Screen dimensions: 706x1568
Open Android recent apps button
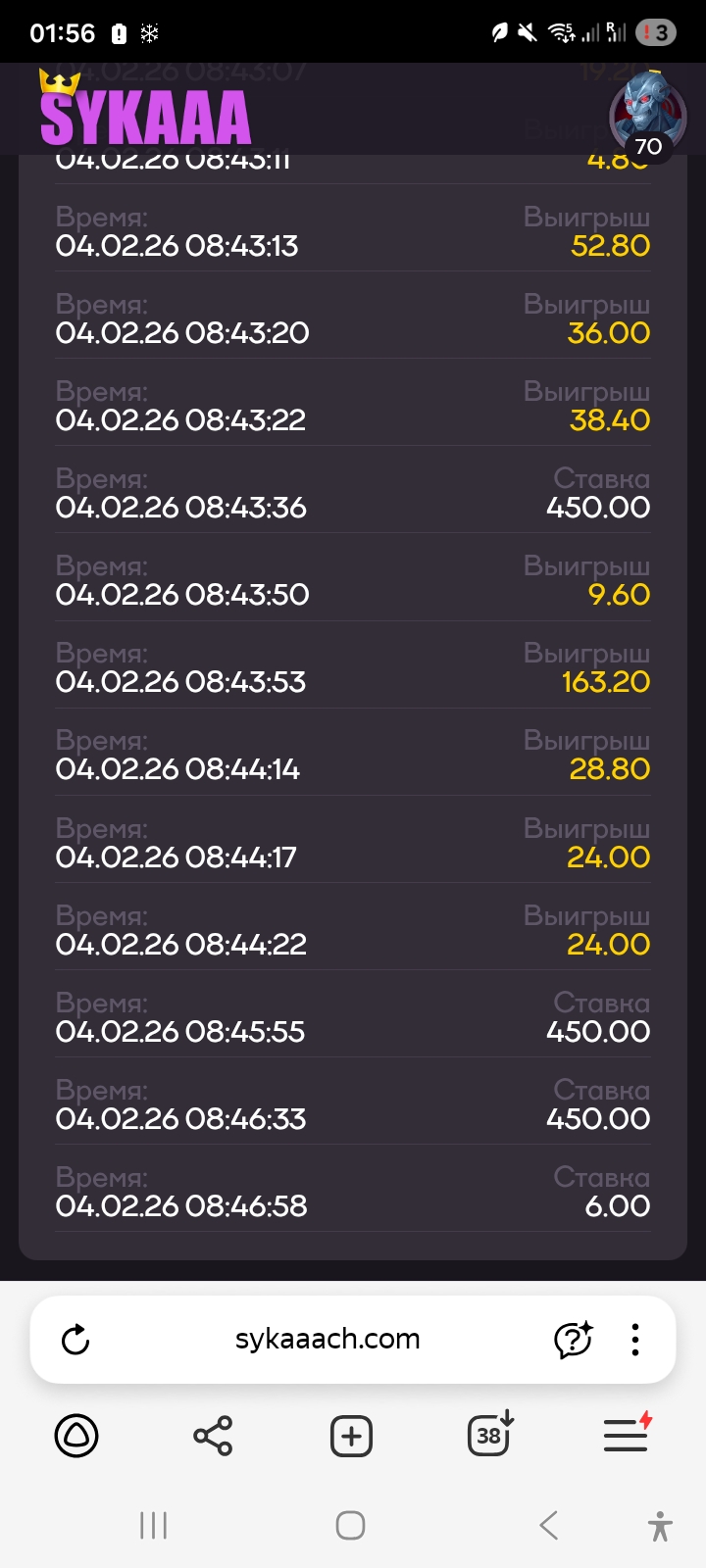154,1526
